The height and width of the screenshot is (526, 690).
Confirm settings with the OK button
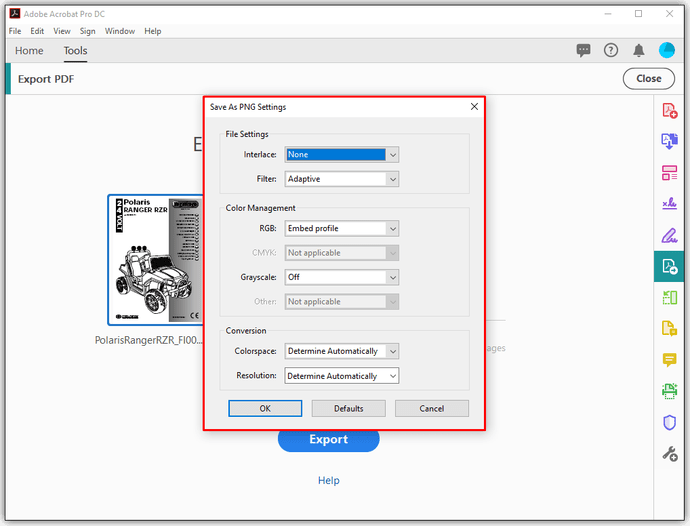click(265, 408)
